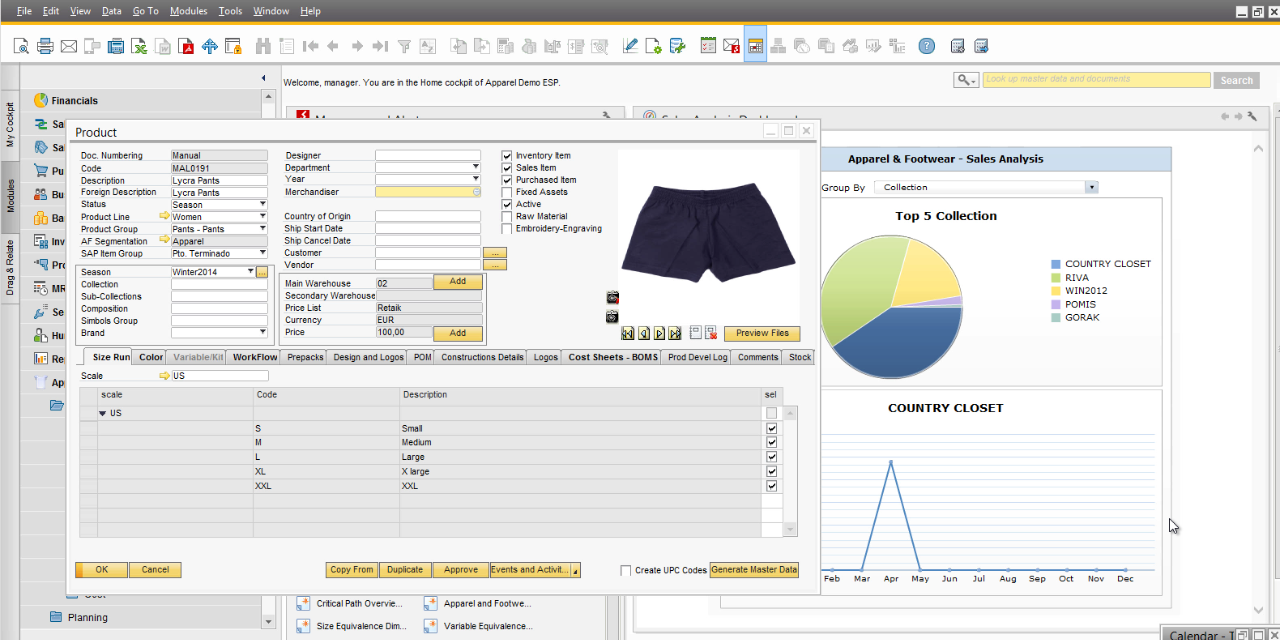Screen dimensions: 1280x640
Task: Click the Print icon in toolbar
Action: pyautogui.click(x=45, y=46)
